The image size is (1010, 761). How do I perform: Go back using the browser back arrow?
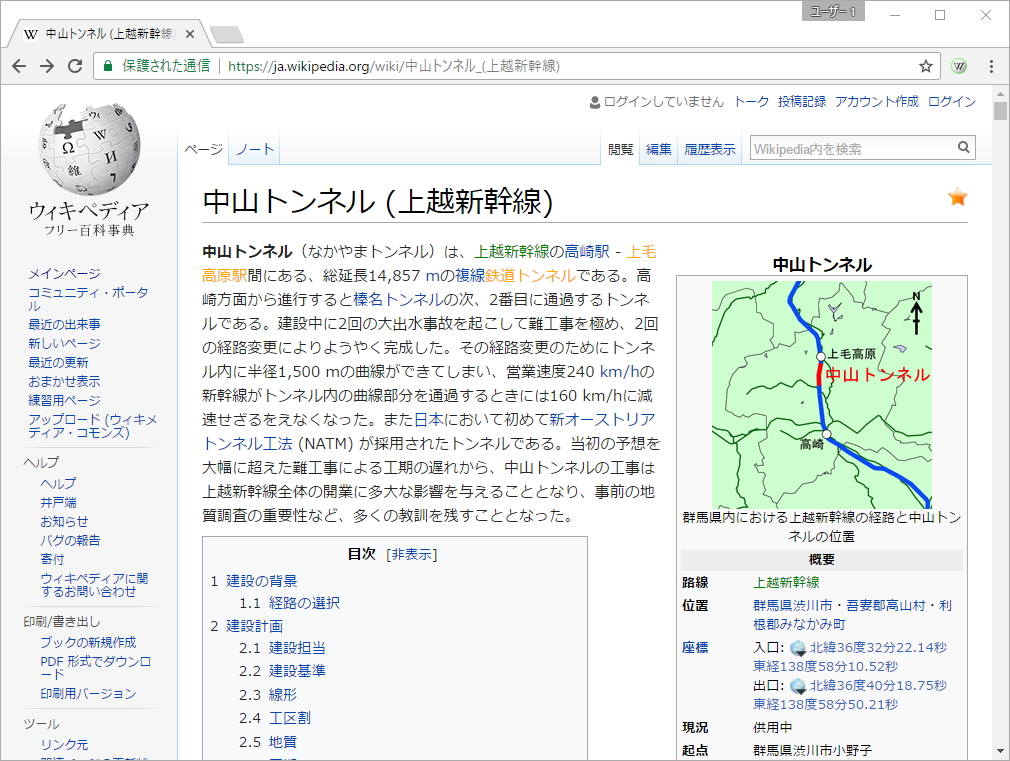click(x=20, y=66)
